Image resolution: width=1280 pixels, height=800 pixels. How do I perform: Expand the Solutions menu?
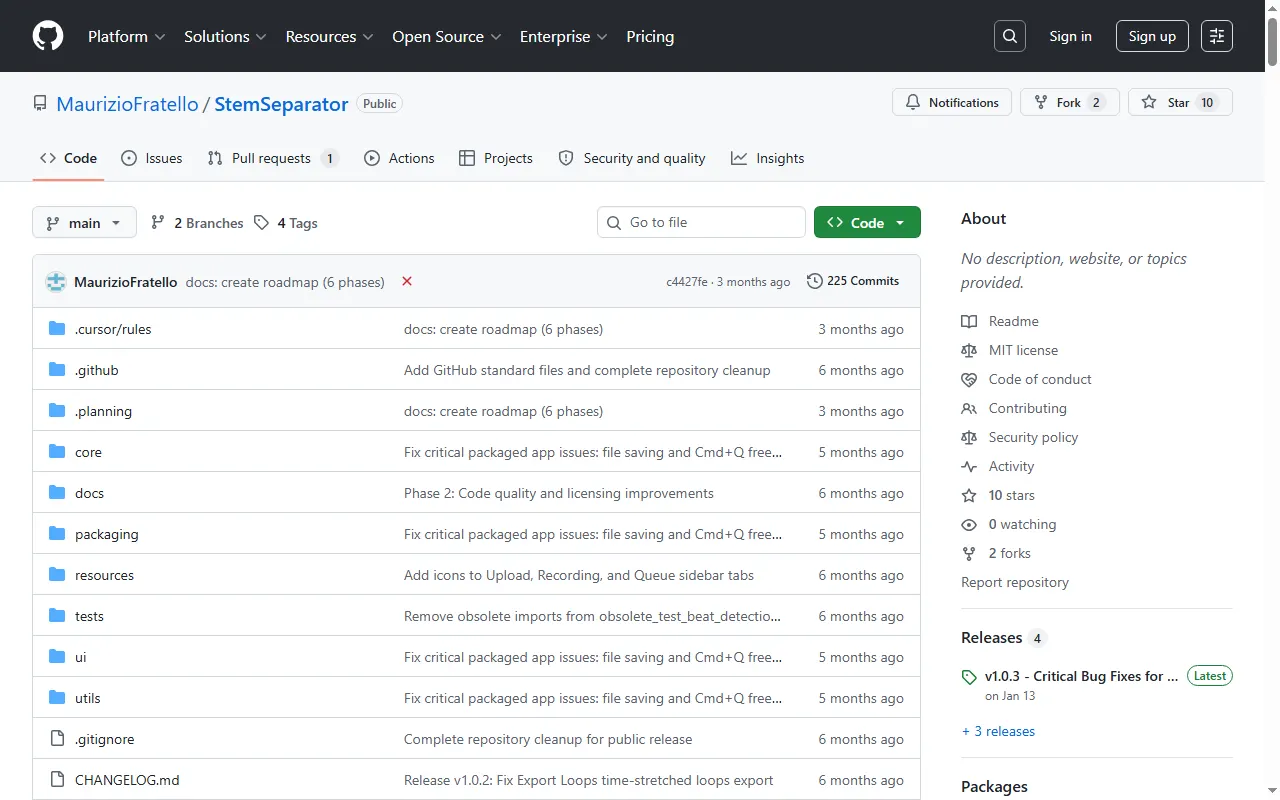[x=225, y=36]
